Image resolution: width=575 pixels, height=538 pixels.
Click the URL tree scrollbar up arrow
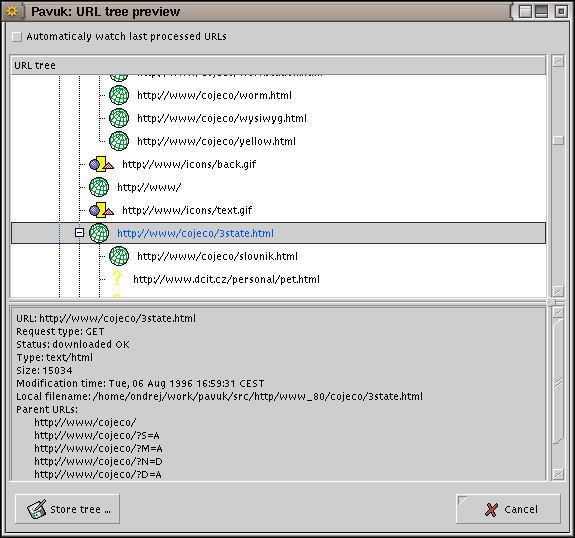click(558, 62)
